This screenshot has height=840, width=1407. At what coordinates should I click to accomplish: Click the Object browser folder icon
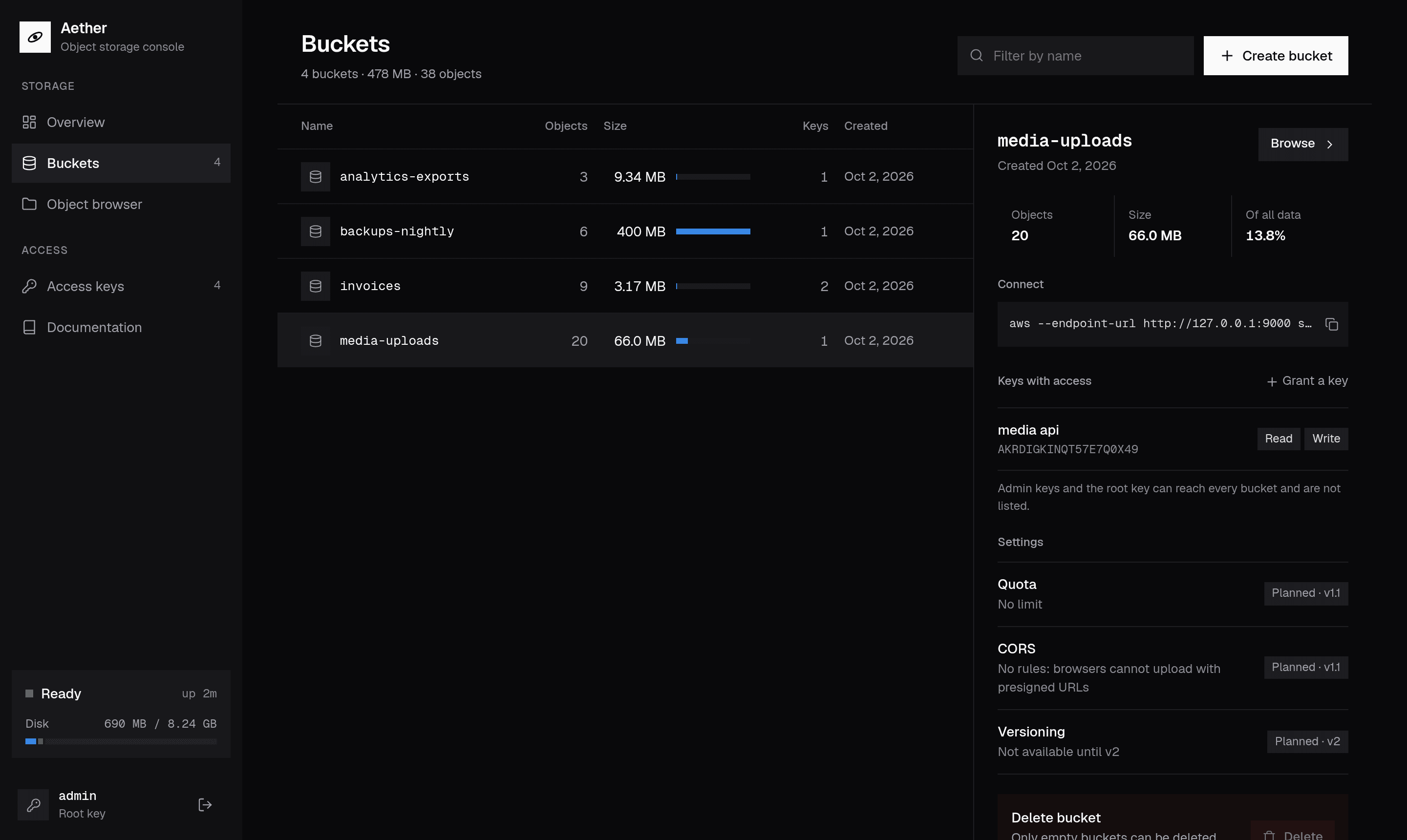(29, 204)
